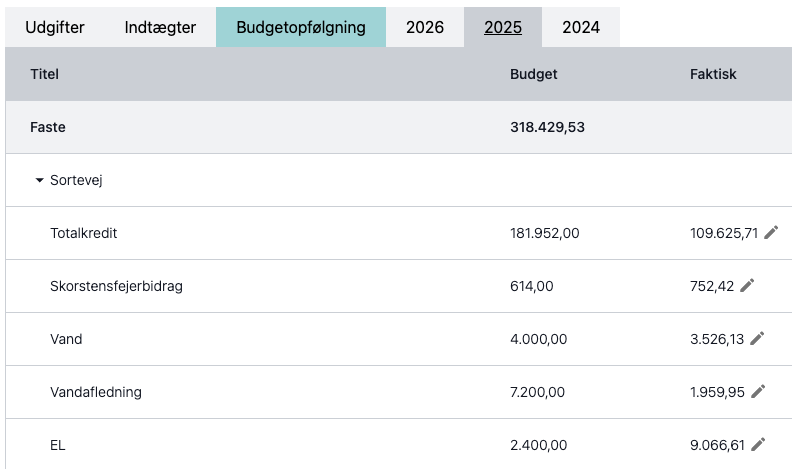Click the Faktisk column header
Screen dimensions: 792x469
(713, 74)
